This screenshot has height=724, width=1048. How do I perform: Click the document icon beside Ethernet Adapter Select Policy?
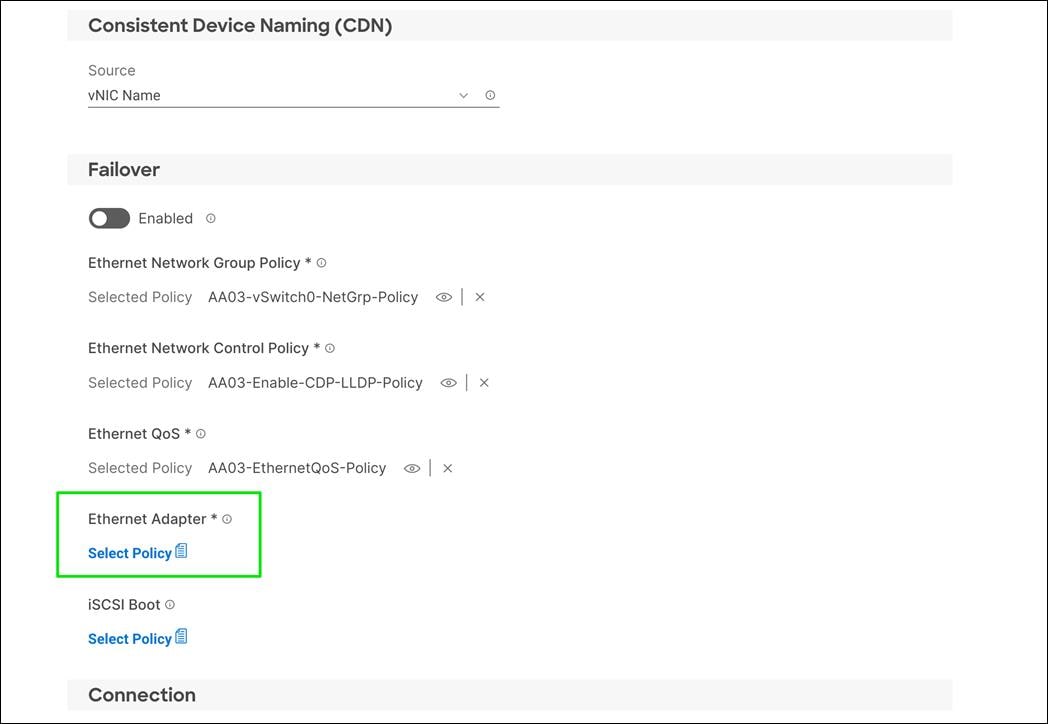click(x=181, y=551)
